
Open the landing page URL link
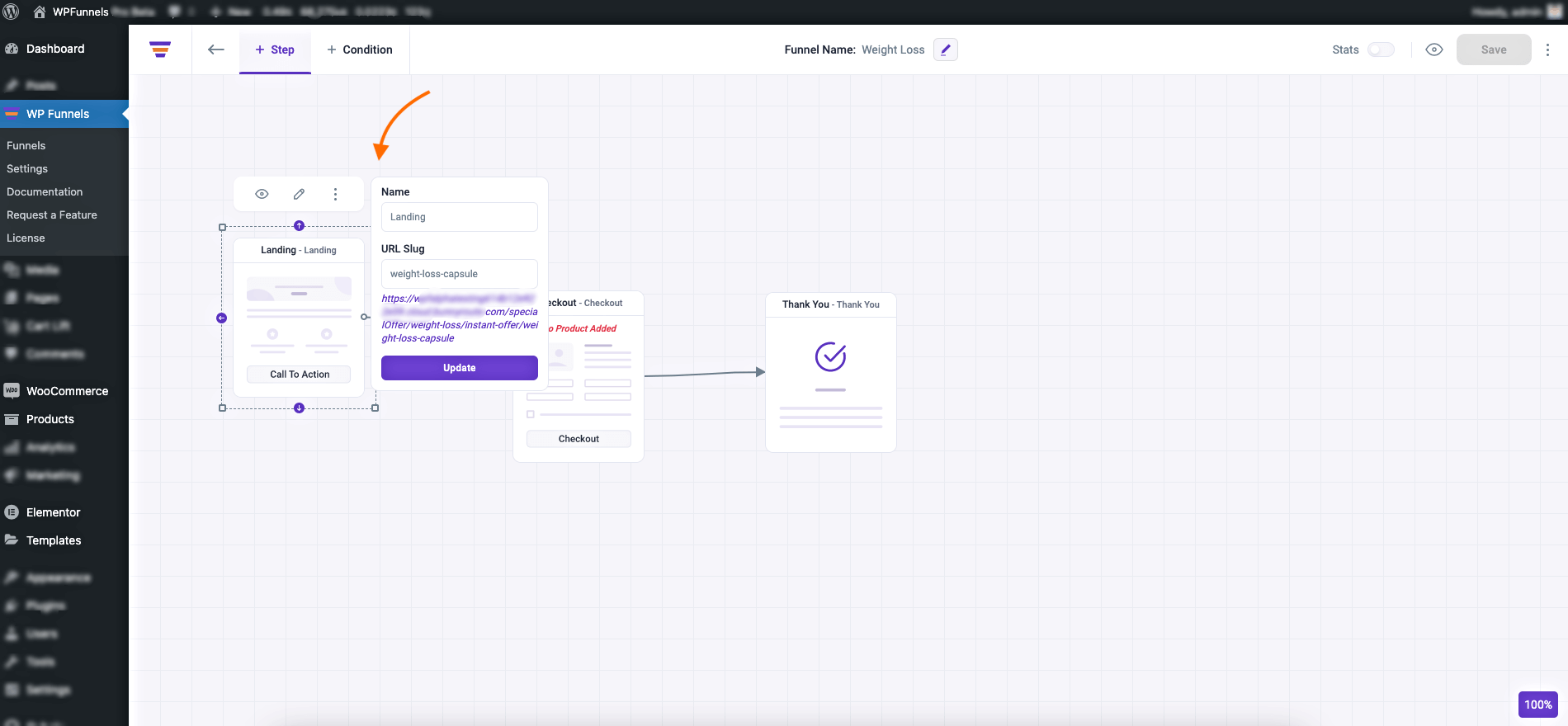click(x=460, y=318)
